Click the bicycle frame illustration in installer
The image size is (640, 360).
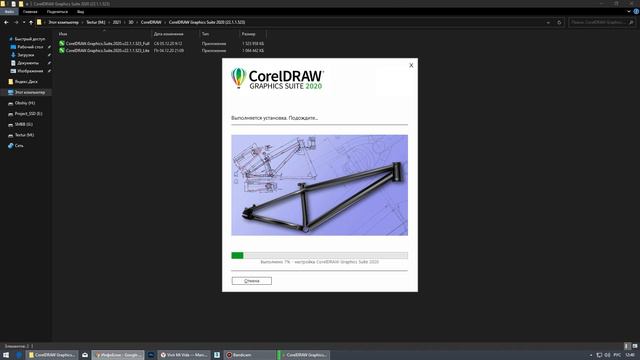[319, 185]
